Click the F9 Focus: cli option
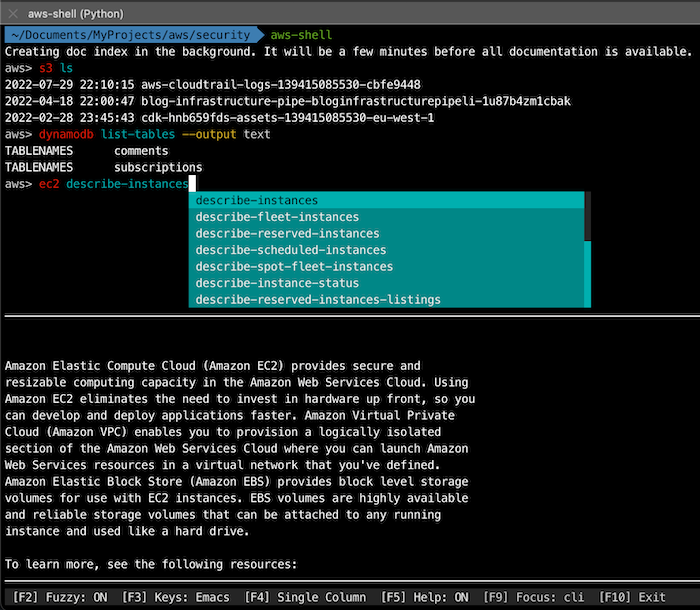 [534, 597]
